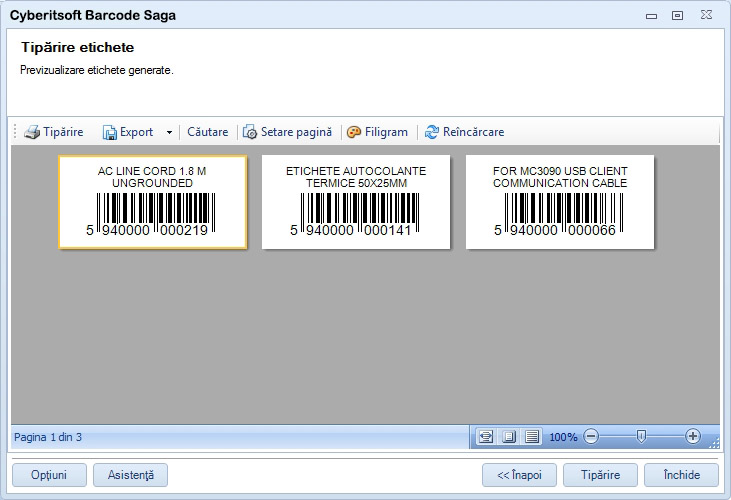Go back with the << Înapoi button
Screen dimensions: 731x500
point(519,475)
